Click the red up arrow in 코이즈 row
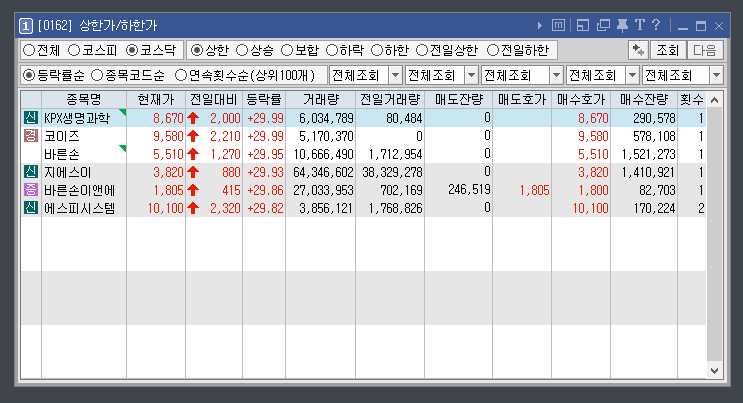The height and width of the screenshot is (403, 743). [193, 136]
